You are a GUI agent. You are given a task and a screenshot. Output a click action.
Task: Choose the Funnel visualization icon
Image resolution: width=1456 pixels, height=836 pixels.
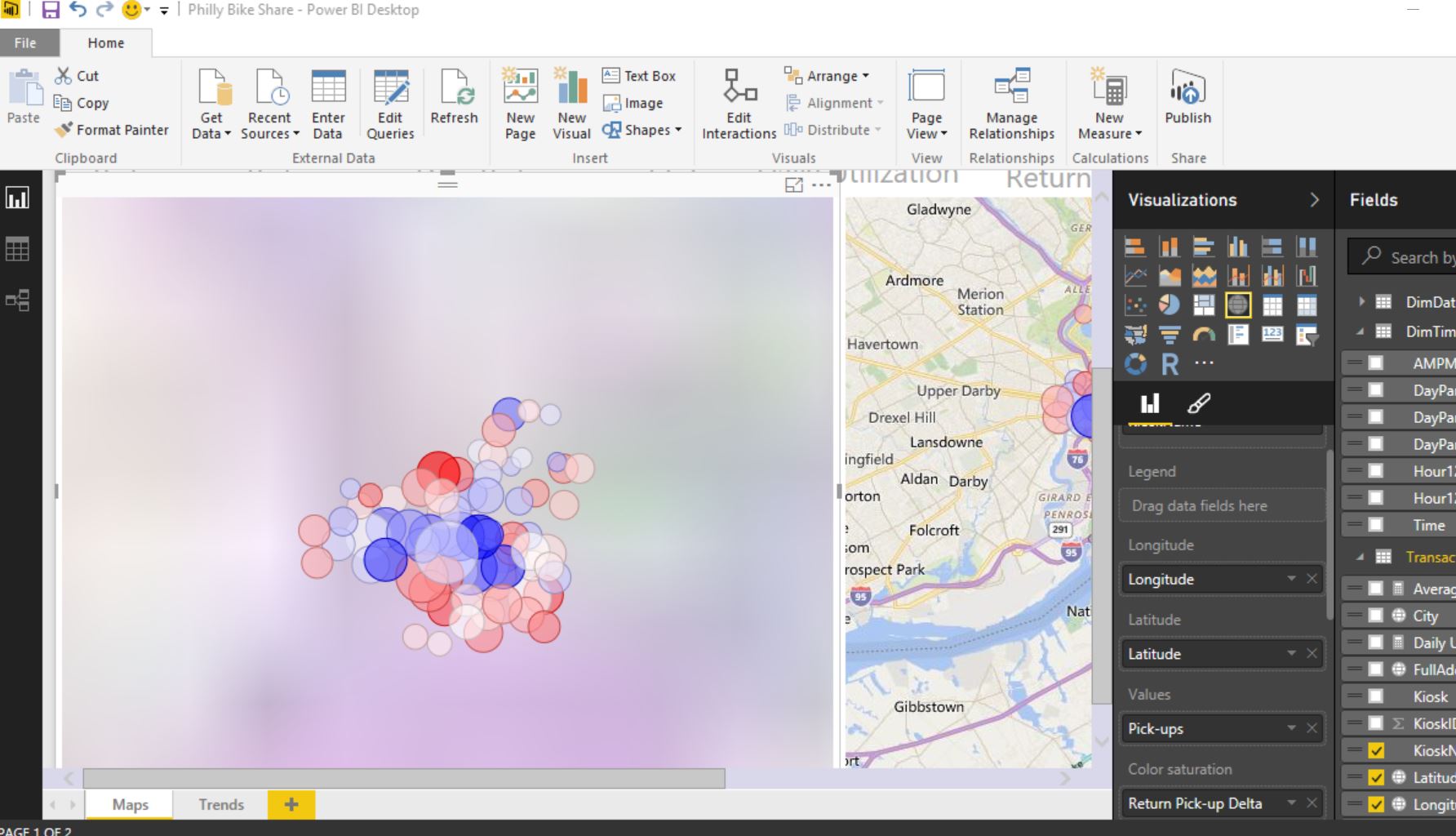point(1170,335)
